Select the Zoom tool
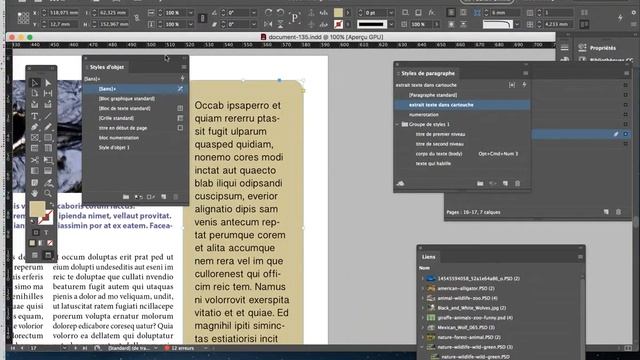 (48, 193)
